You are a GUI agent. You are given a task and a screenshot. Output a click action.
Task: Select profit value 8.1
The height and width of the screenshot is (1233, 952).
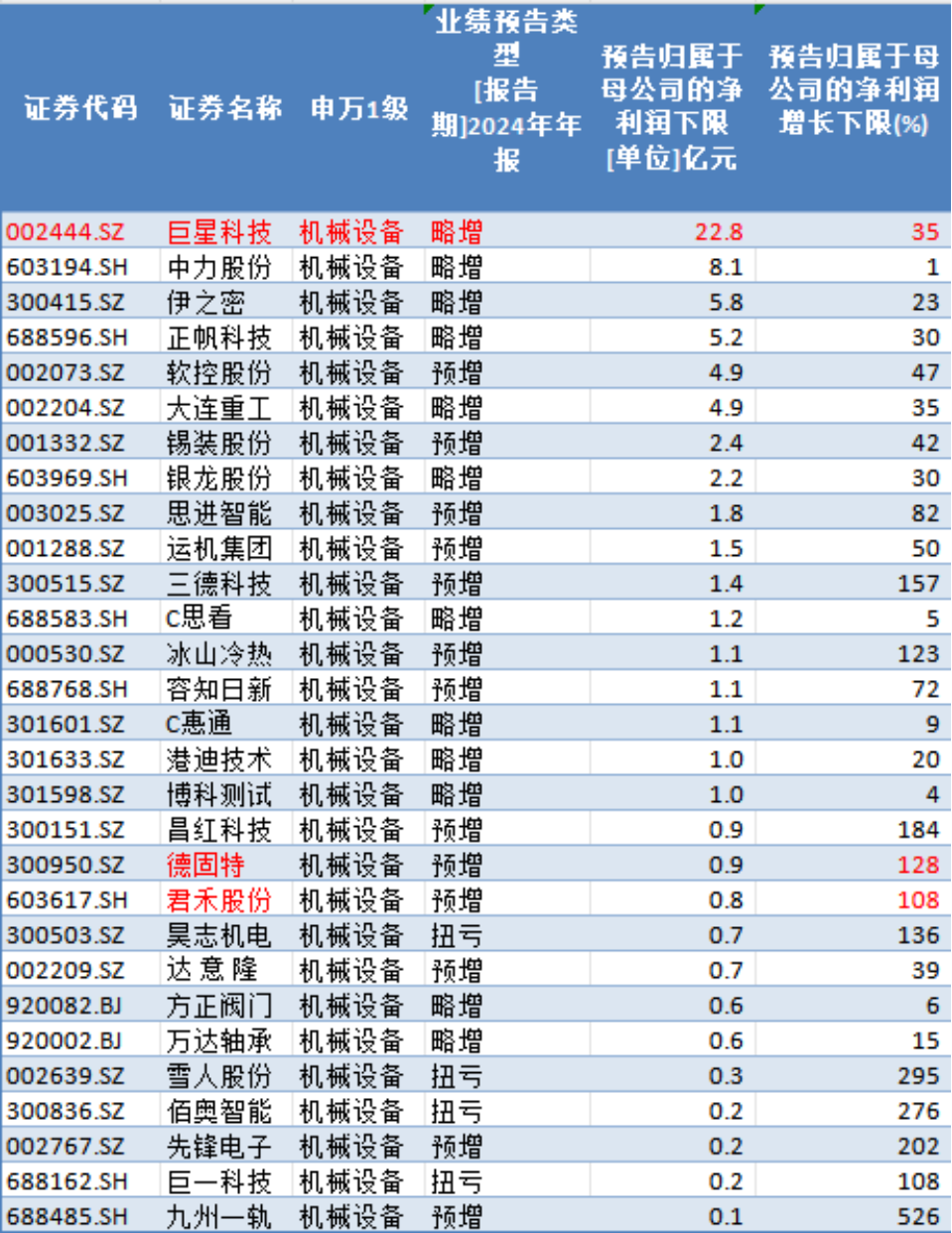pyautogui.click(x=726, y=267)
